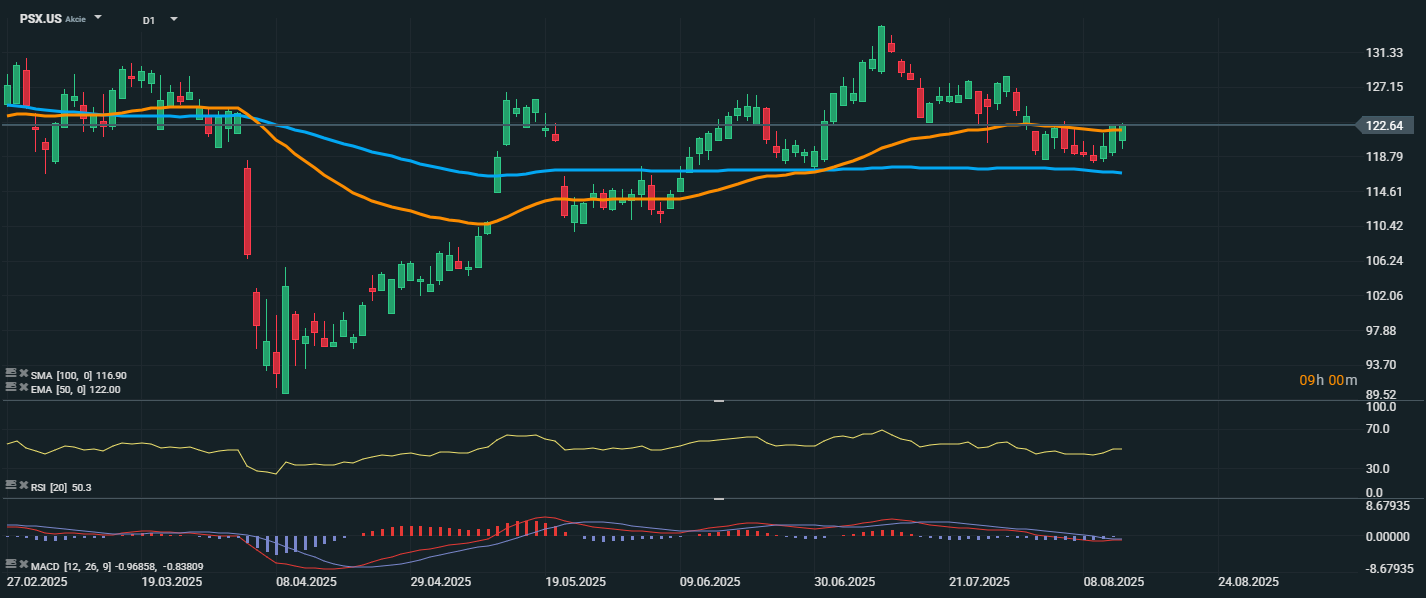Open settings icon for SMA indicator
This screenshot has width=1426, height=598.
click(11, 373)
